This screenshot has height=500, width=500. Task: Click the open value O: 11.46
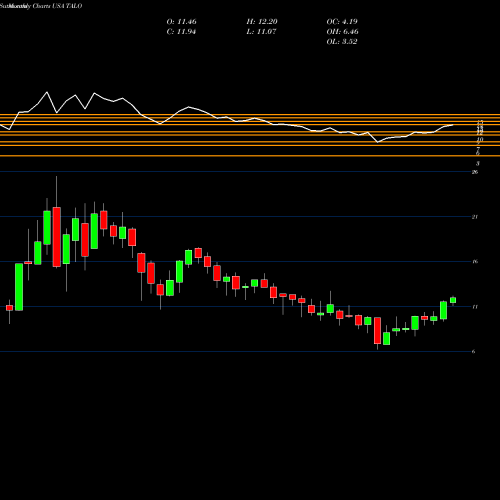click(181, 22)
